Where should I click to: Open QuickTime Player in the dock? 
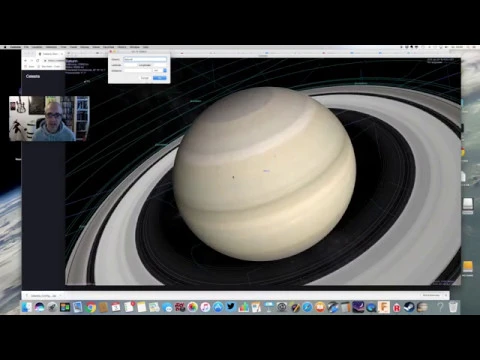coord(371,307)
